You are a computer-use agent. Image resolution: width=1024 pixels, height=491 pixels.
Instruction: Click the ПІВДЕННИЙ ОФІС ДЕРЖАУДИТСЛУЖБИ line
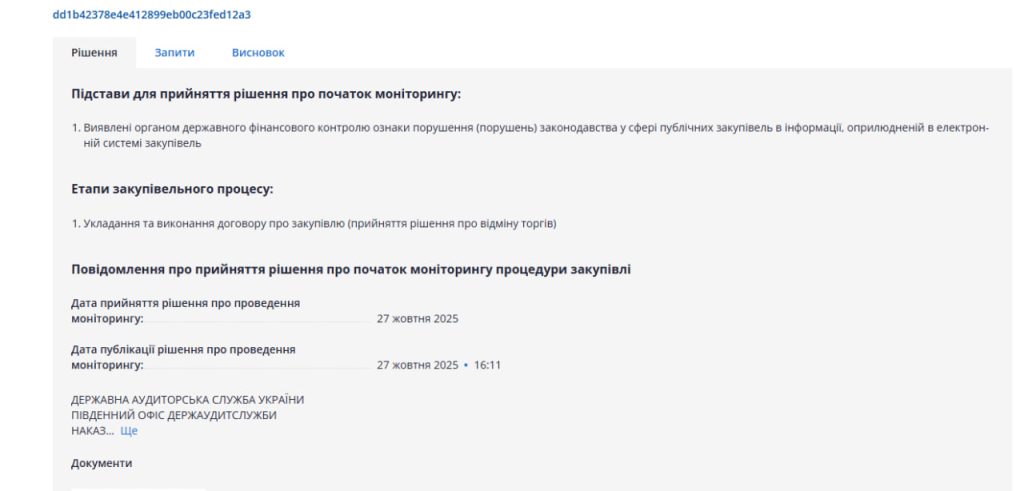coord(174,415)
